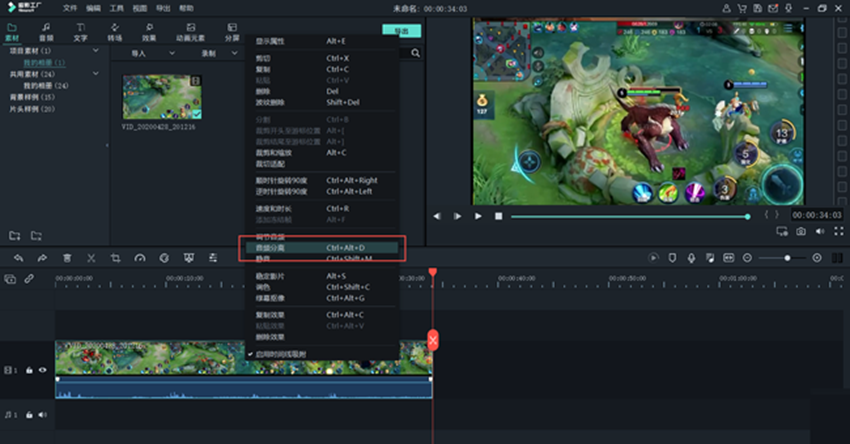
Task: Click the color palette icon
Action: (164, 258)
